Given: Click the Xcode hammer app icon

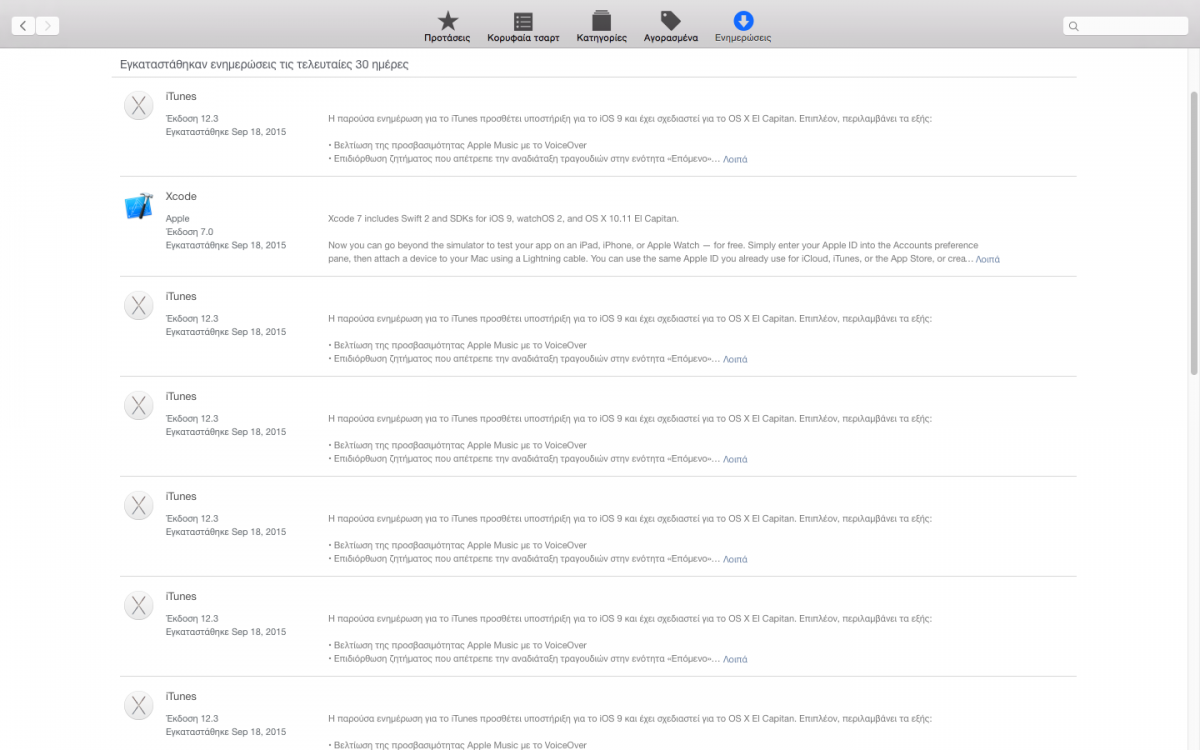Looking at the screenshot, I should (138, 206).
